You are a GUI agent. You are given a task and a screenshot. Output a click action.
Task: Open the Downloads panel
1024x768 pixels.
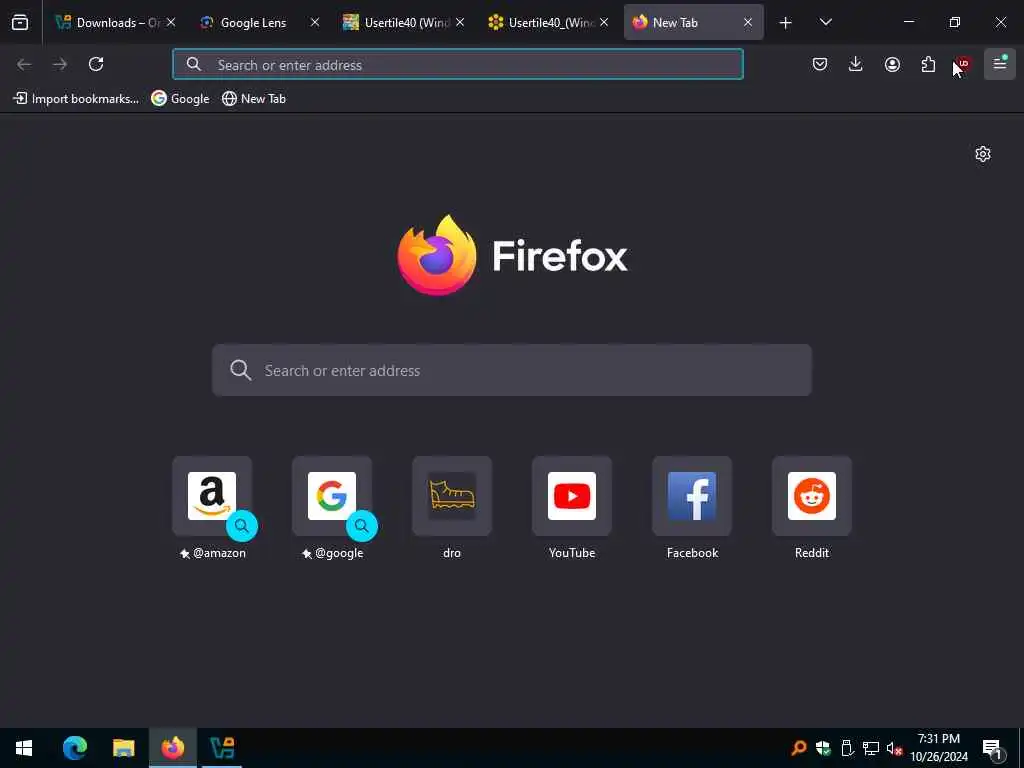(x=856, y=64)
